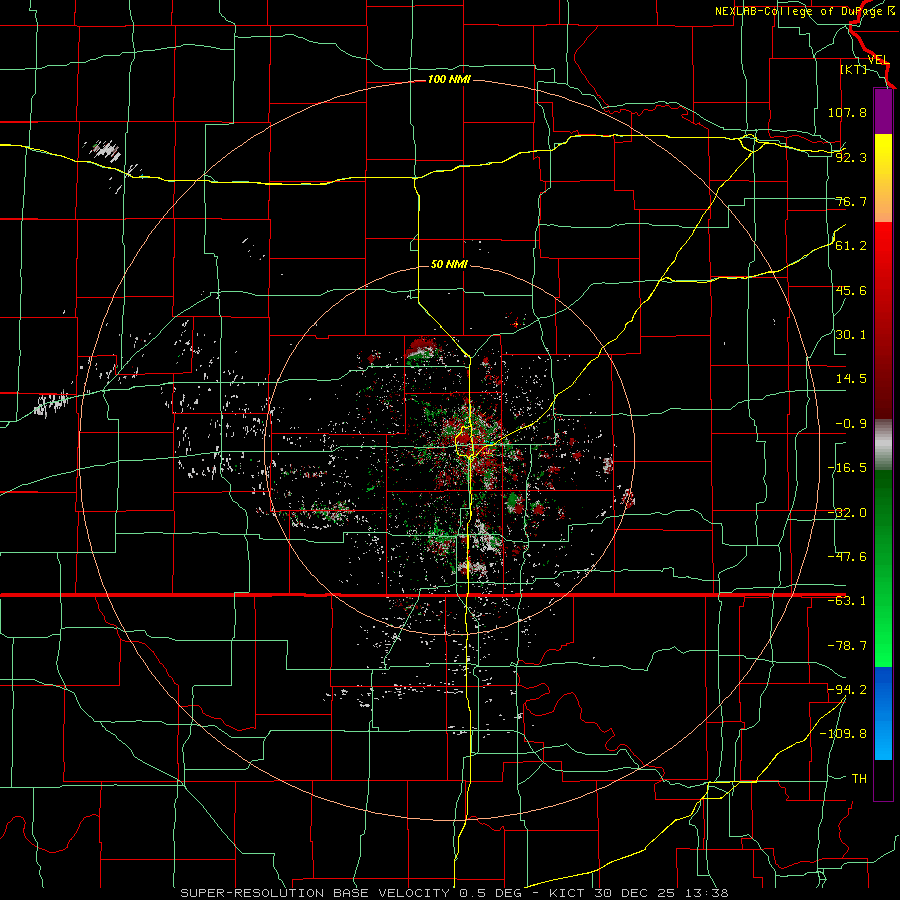Click the 100 NMI range ring label
This screenshot has width=900, height=900.
point(449,79)
